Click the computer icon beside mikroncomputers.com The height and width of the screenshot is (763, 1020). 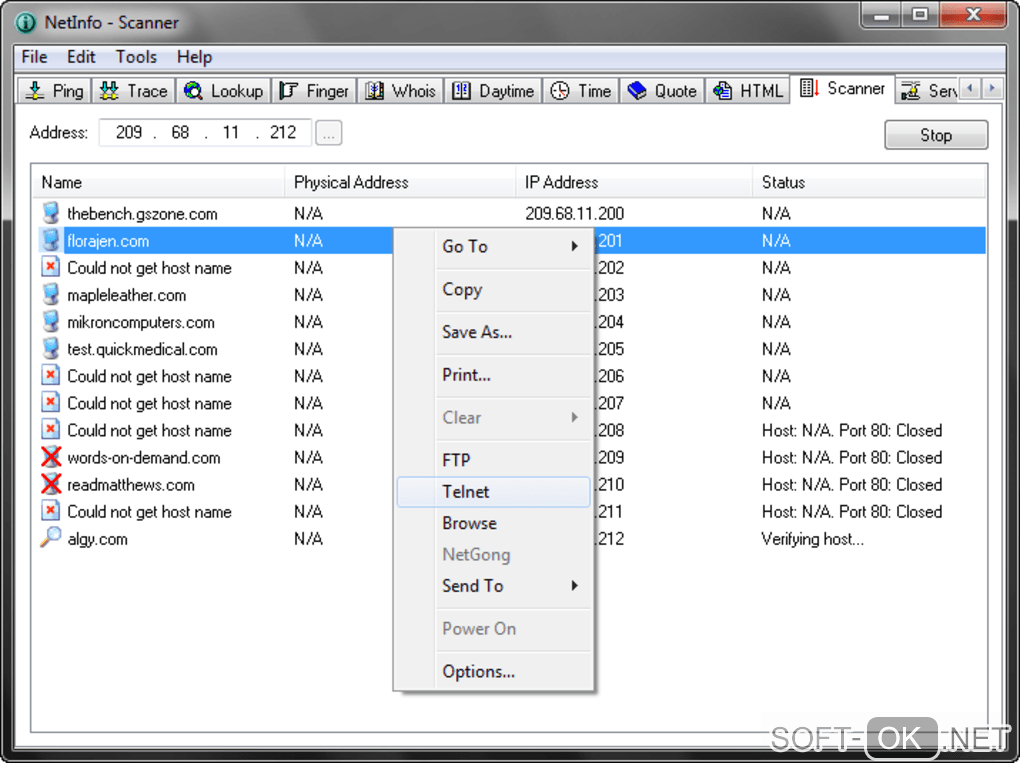pos(51,322)
